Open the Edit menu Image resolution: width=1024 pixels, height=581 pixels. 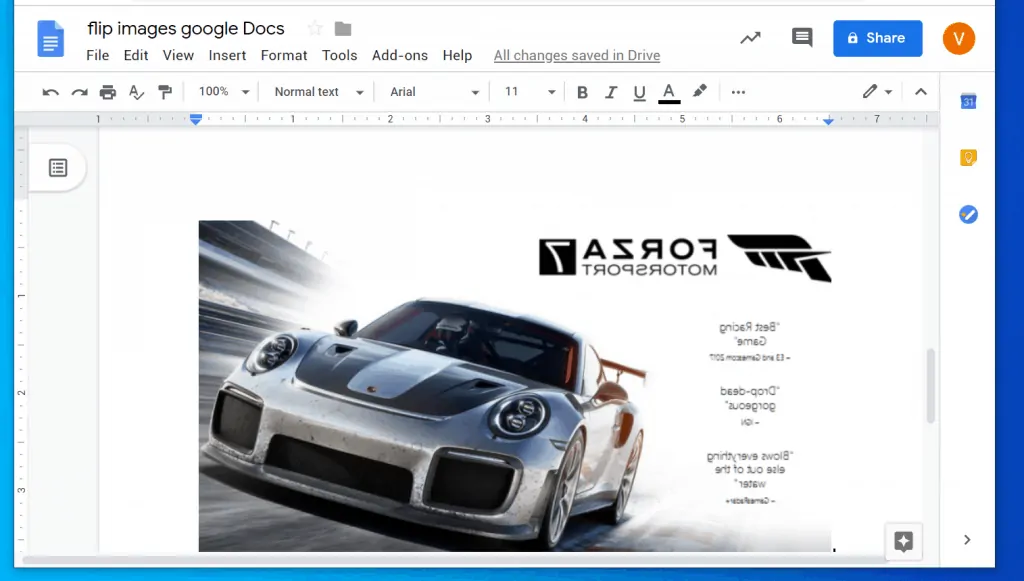pos(136,55)
